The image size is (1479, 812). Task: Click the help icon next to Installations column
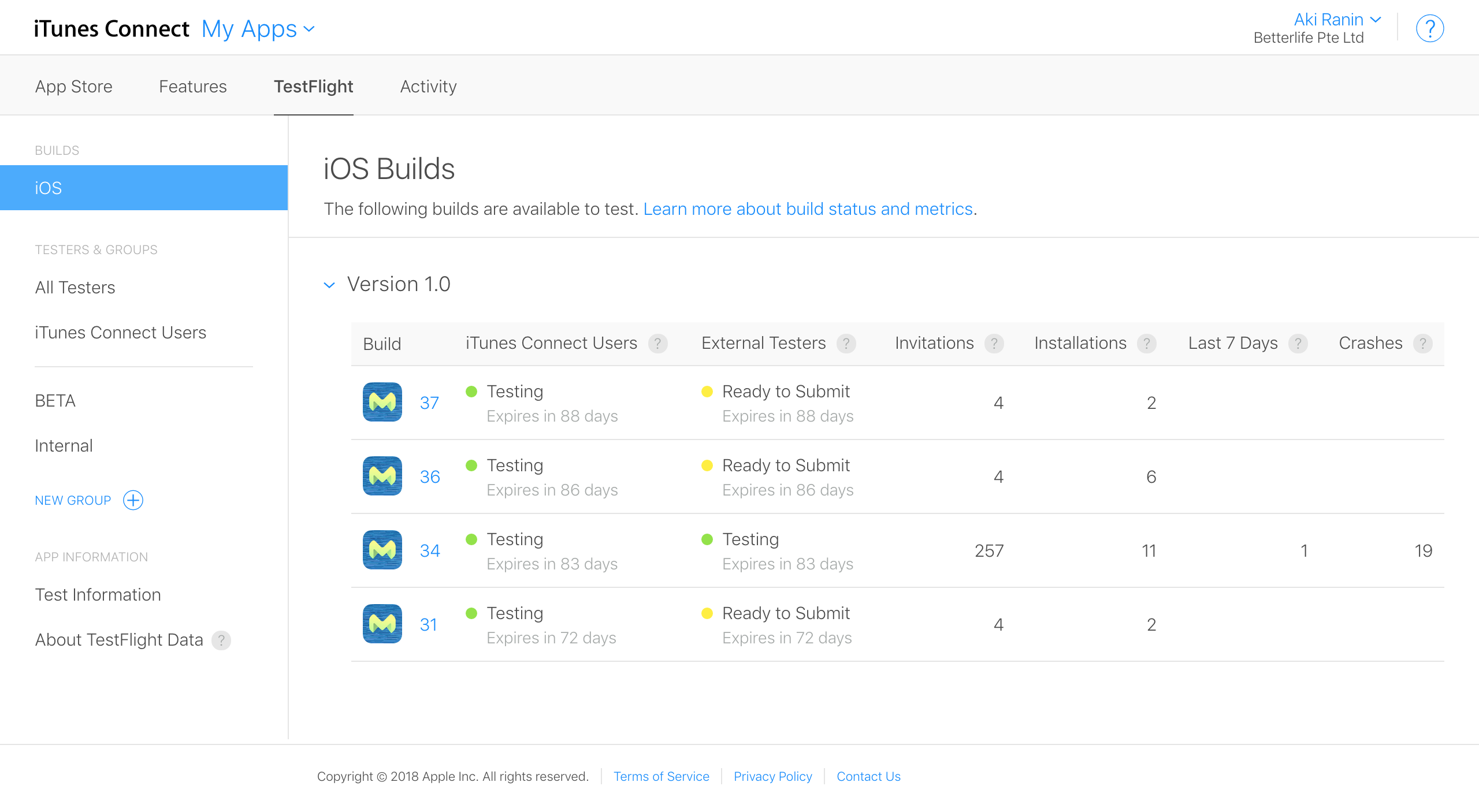pyautogui.click(x=1147, y=344)
